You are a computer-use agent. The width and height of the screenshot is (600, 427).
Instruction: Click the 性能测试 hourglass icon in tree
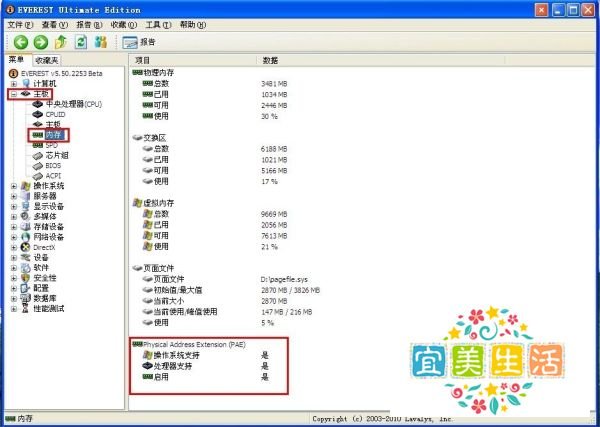[x=26, y=308]
